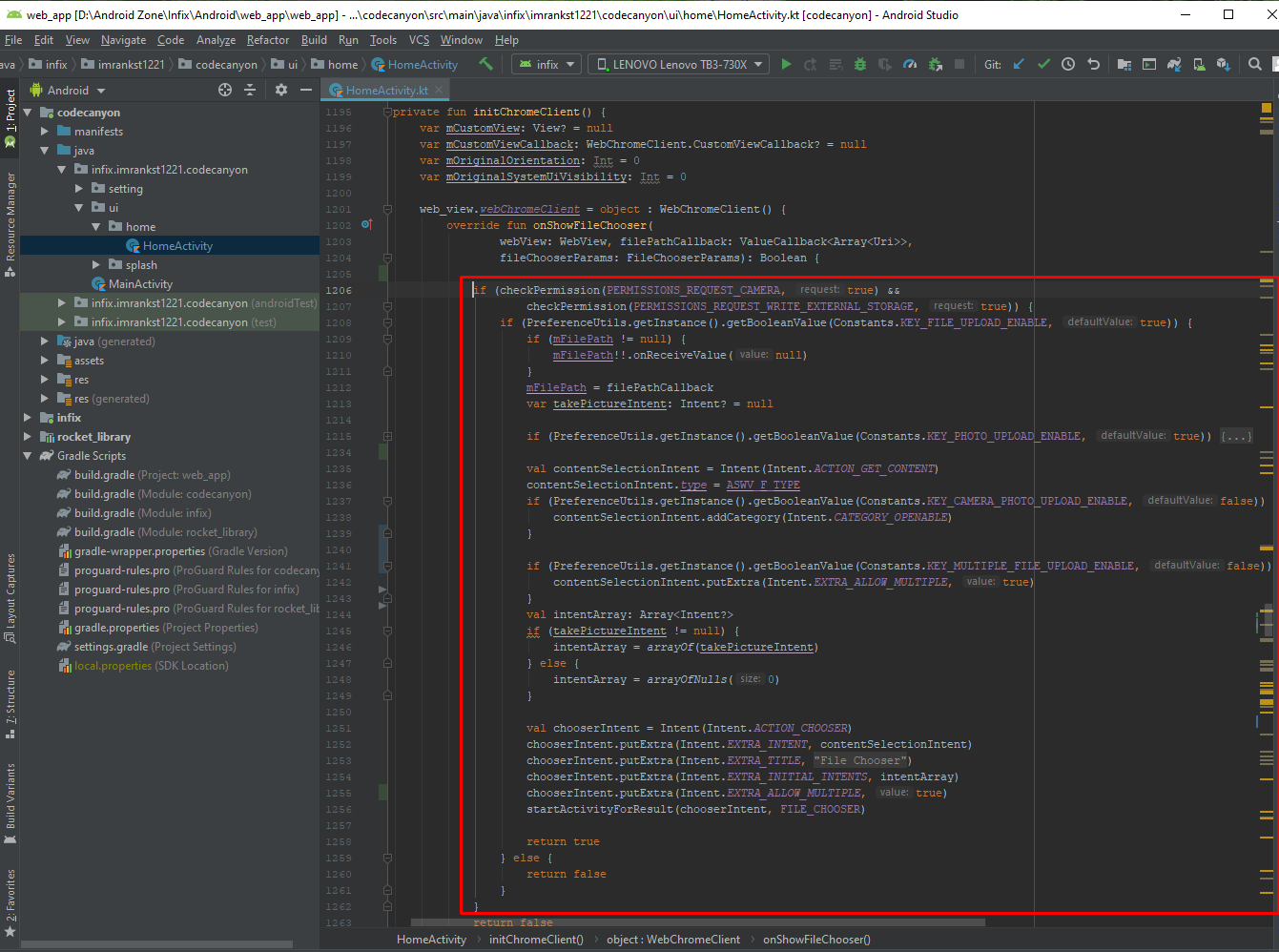Click the Build hammer icon

pyautogui.click(x=486, y=64)
